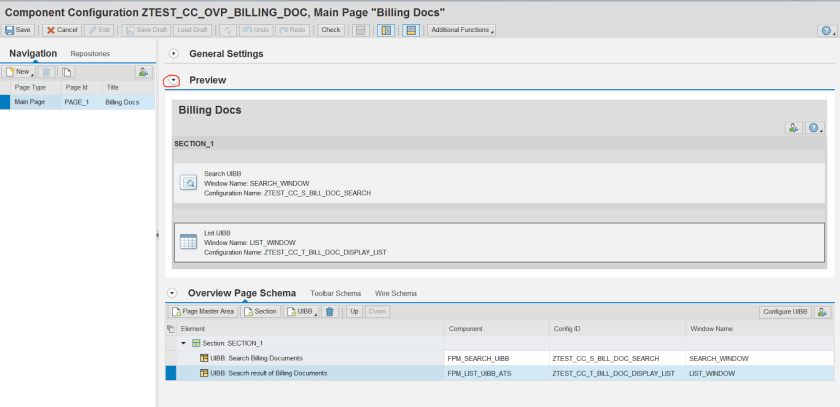The image size is (840, 407).
Task: Open help icon in Billing Docs preview
Action: click(x=814, y=128)
